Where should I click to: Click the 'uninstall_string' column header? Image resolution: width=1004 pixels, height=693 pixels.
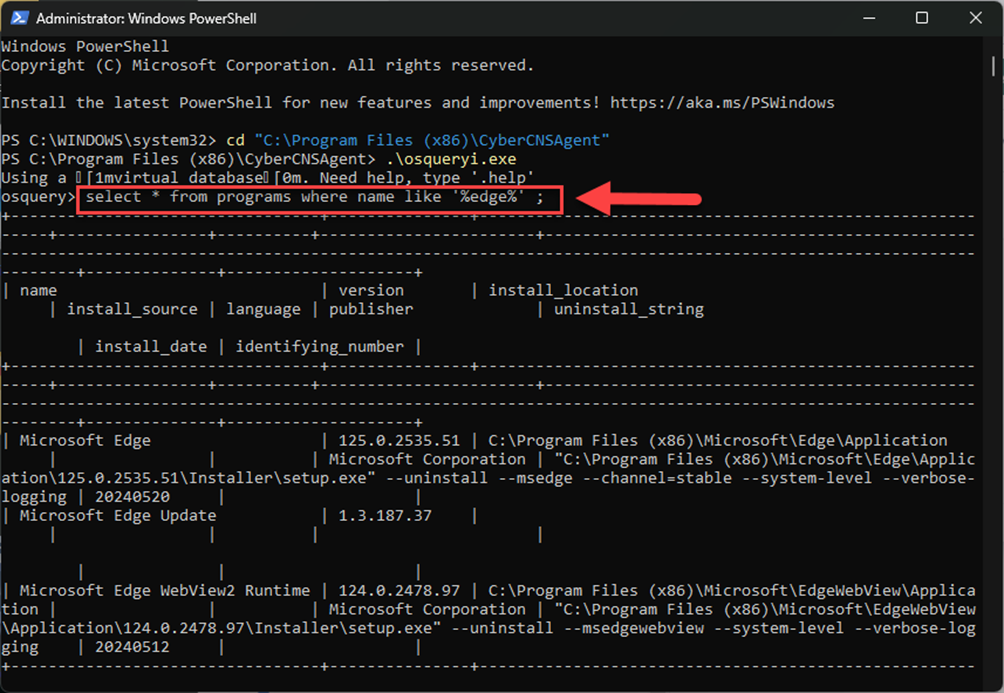pos(629,309)
